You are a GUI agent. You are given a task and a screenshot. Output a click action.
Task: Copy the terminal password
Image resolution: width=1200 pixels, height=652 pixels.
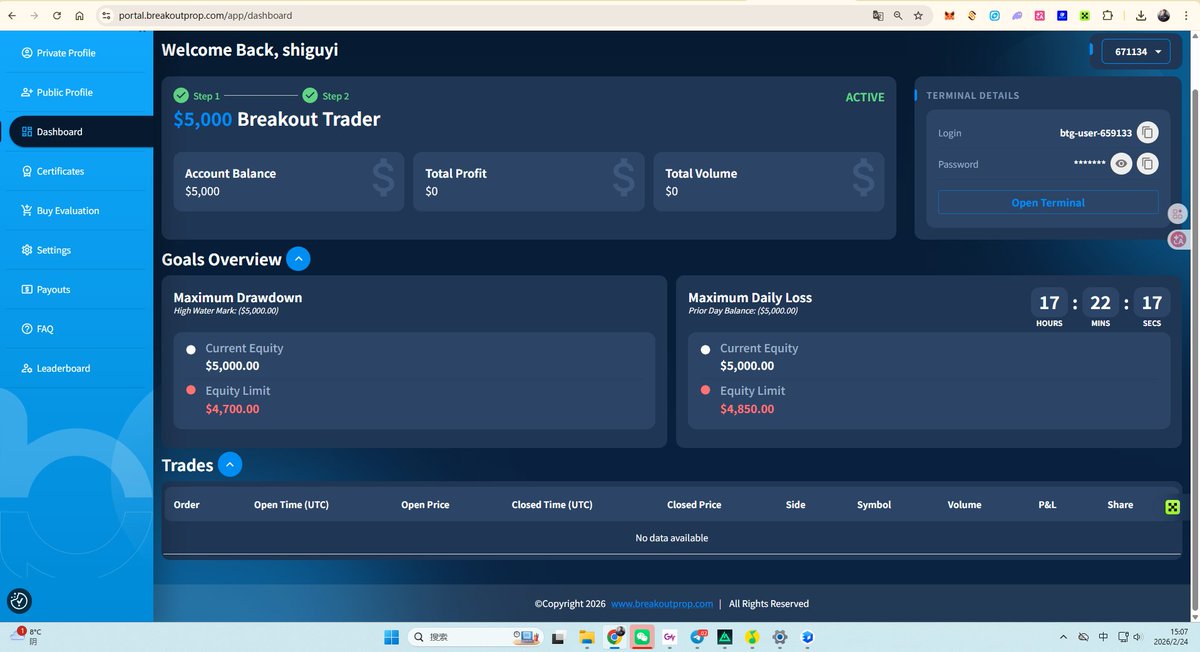[x=1148, y=164]
